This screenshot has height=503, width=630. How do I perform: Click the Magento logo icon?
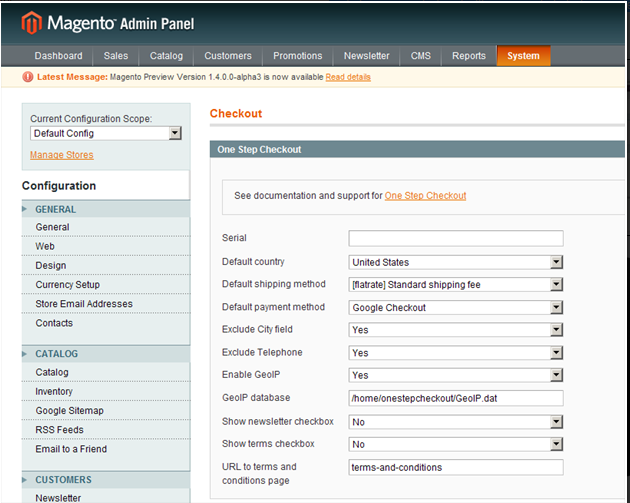click(x=32, y=22)
